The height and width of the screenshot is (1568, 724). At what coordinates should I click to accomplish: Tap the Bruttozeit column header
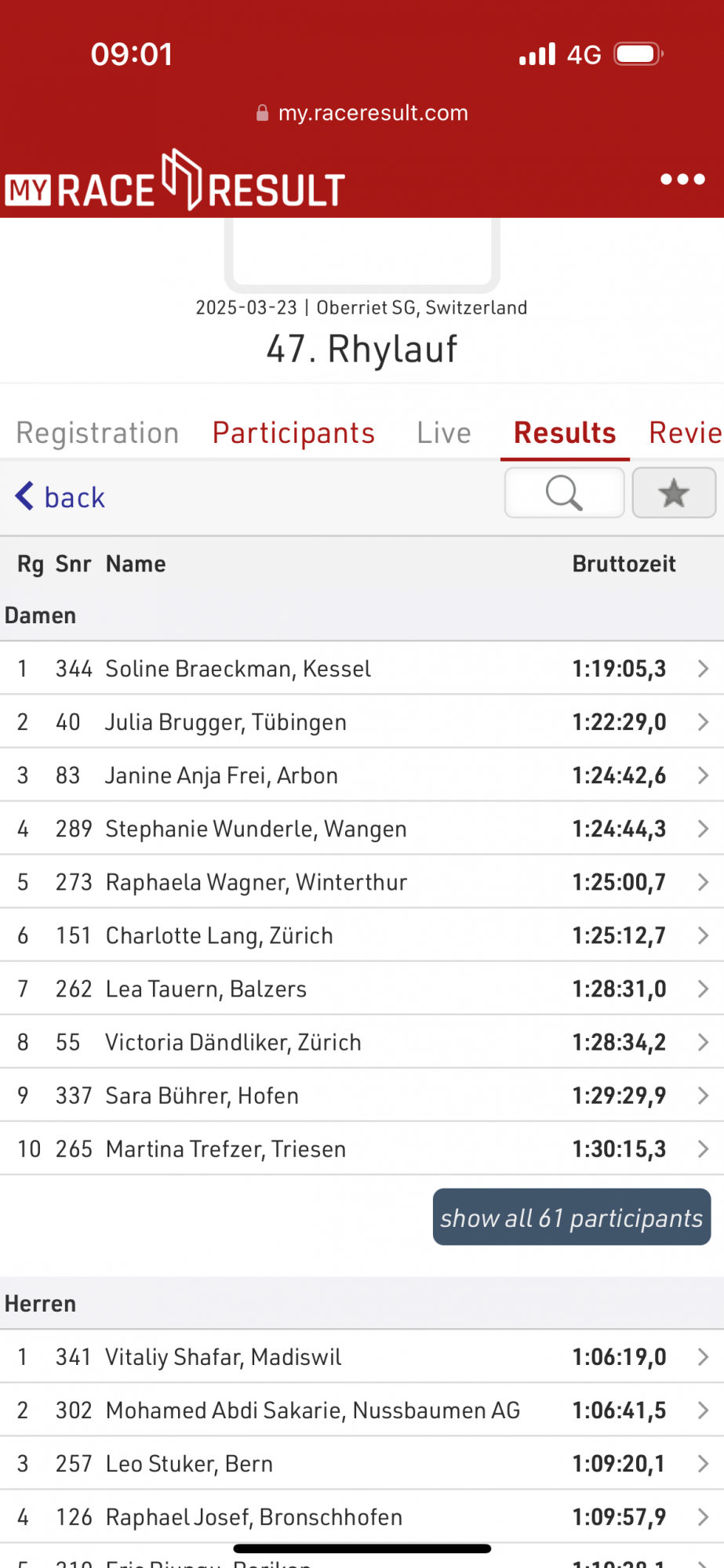tap(624, 564)
